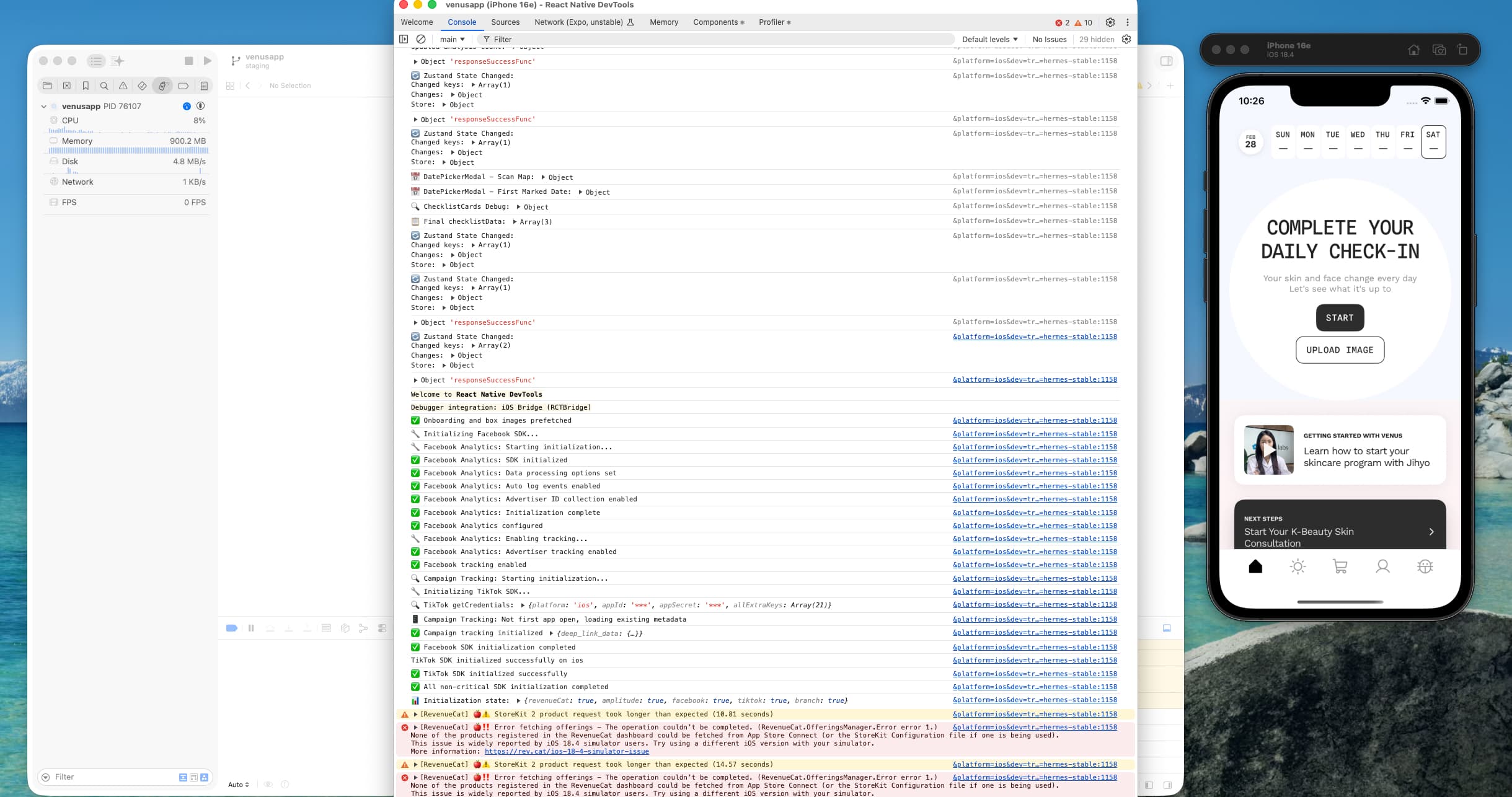Viewport: 1512px width, 797px height.
Task: Open Breakpoint navigator in Xcode
Action: tap(183, 86)
